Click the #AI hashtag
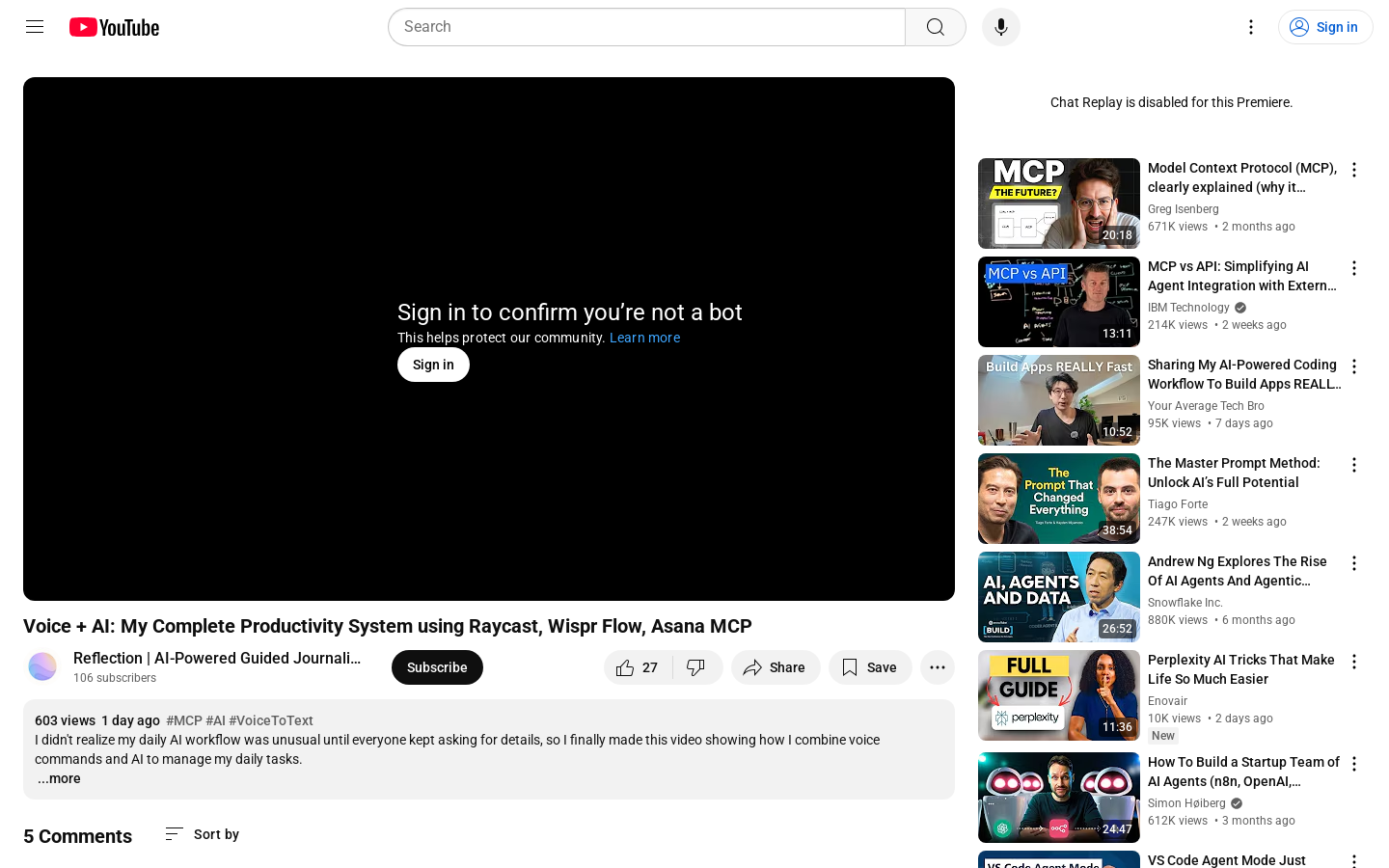Viewport: 1389px width, 868px height. (216, 720)
